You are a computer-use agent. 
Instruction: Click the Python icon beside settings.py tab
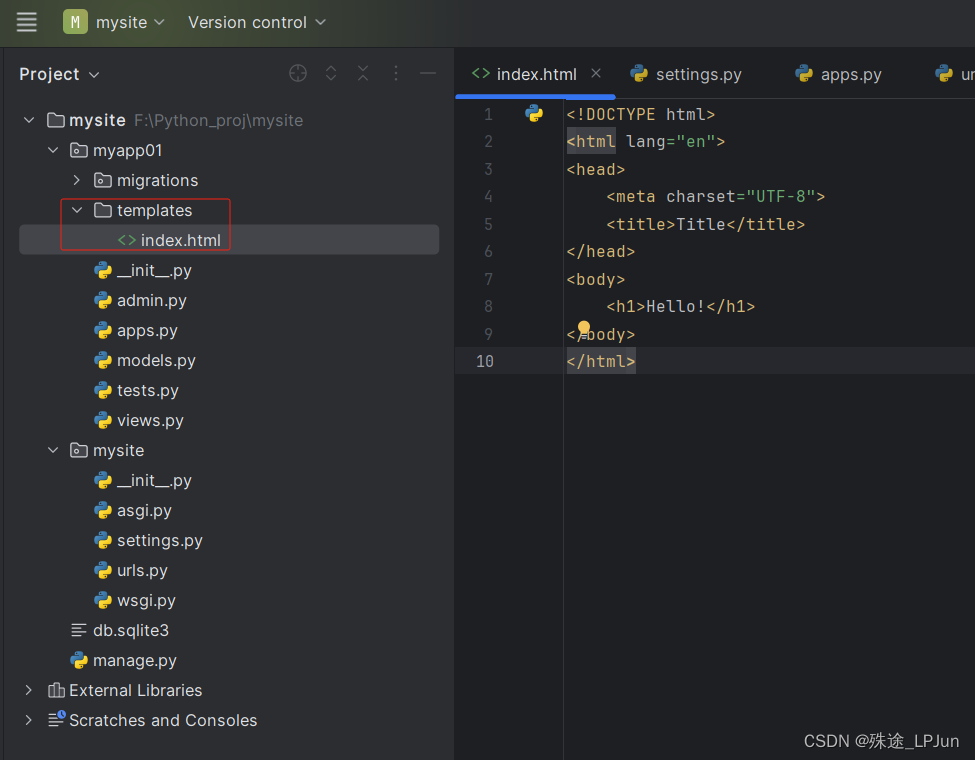coord(639,73)
